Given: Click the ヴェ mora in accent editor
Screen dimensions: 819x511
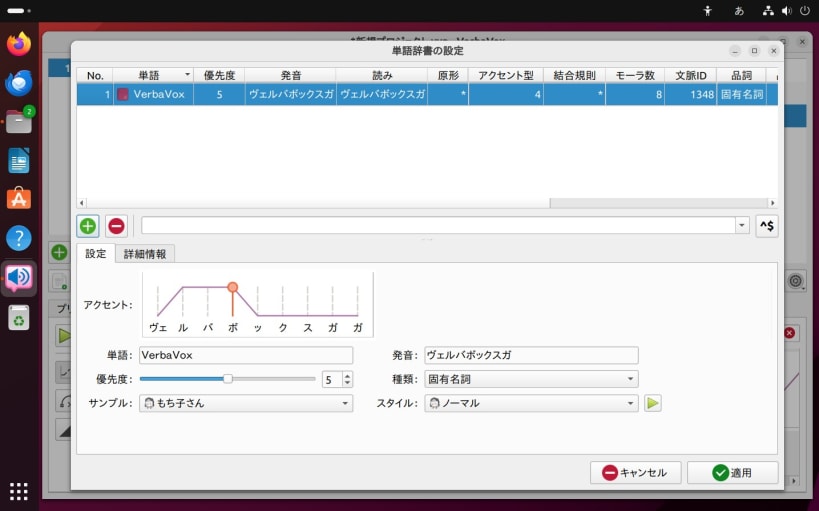Looking at the screenshot, I should click(x=158, y=328).
